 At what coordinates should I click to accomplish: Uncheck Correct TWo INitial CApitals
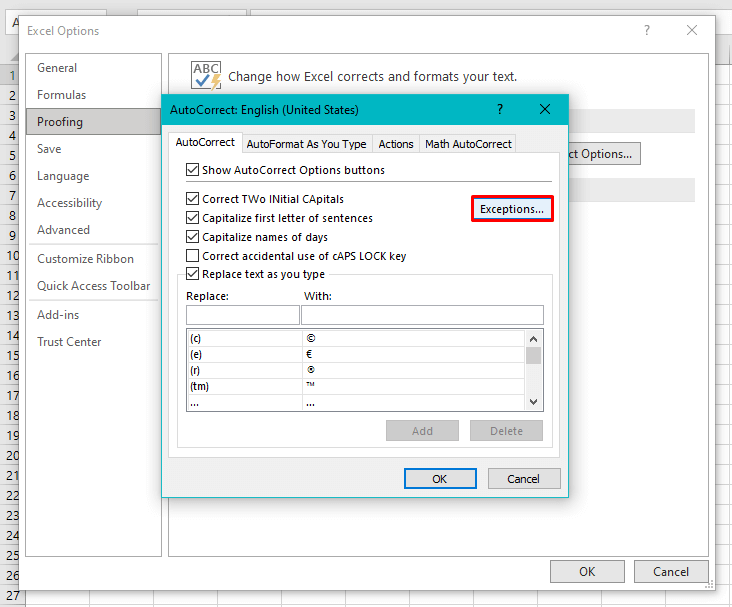click(193, 199)
